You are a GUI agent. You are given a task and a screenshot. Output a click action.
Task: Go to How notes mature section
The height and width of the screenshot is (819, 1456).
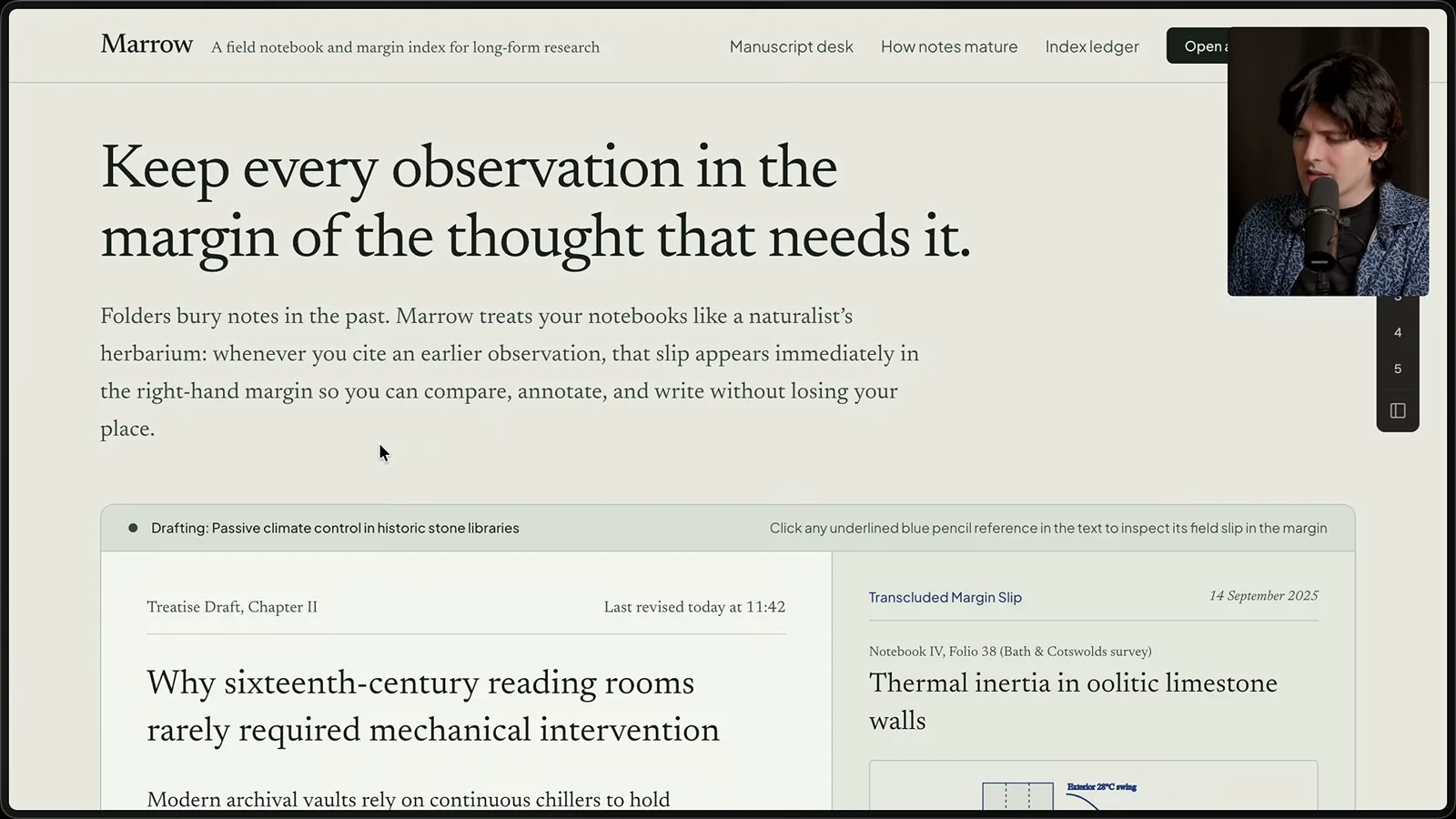click(x=949, y=46)
